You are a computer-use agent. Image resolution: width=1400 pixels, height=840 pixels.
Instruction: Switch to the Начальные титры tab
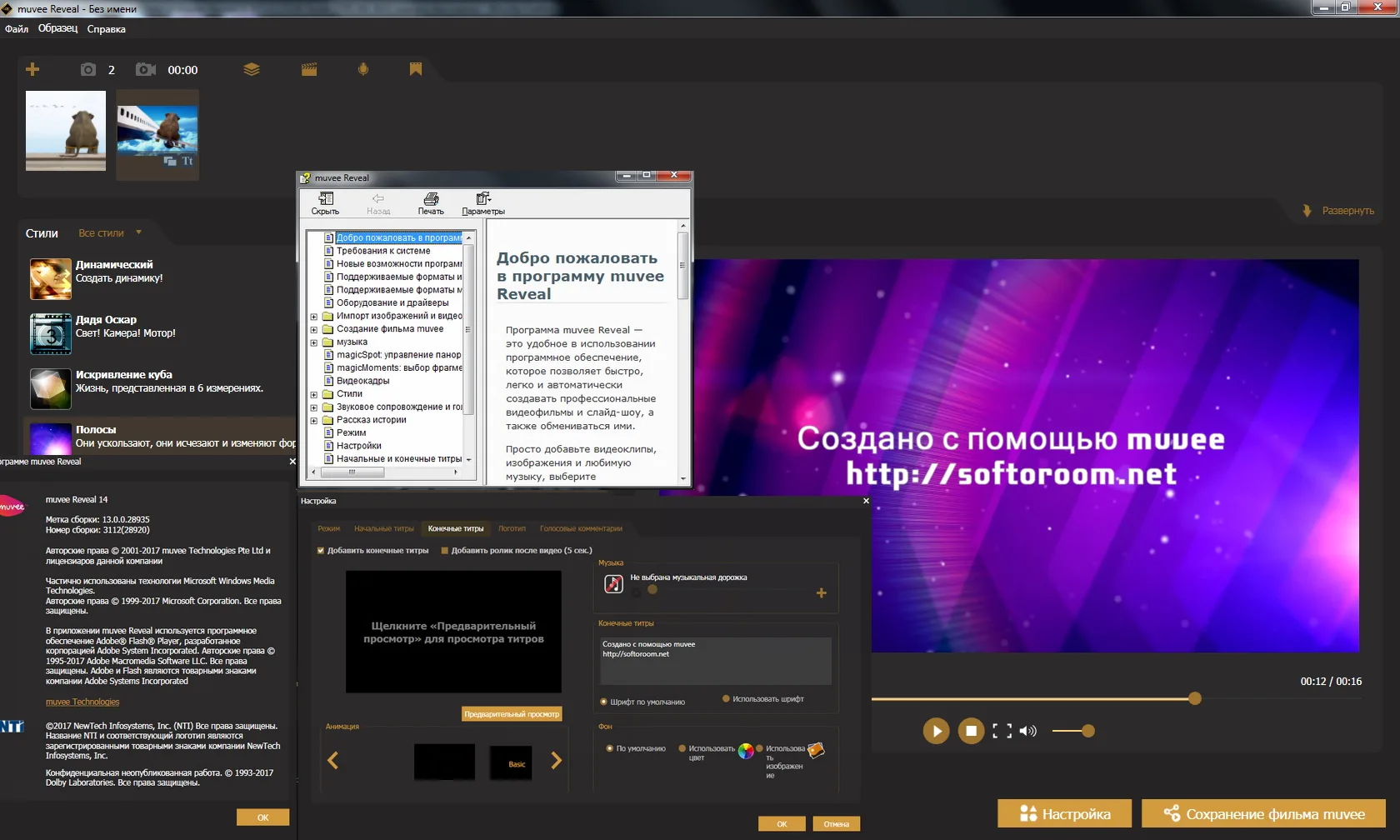(384, 528)
